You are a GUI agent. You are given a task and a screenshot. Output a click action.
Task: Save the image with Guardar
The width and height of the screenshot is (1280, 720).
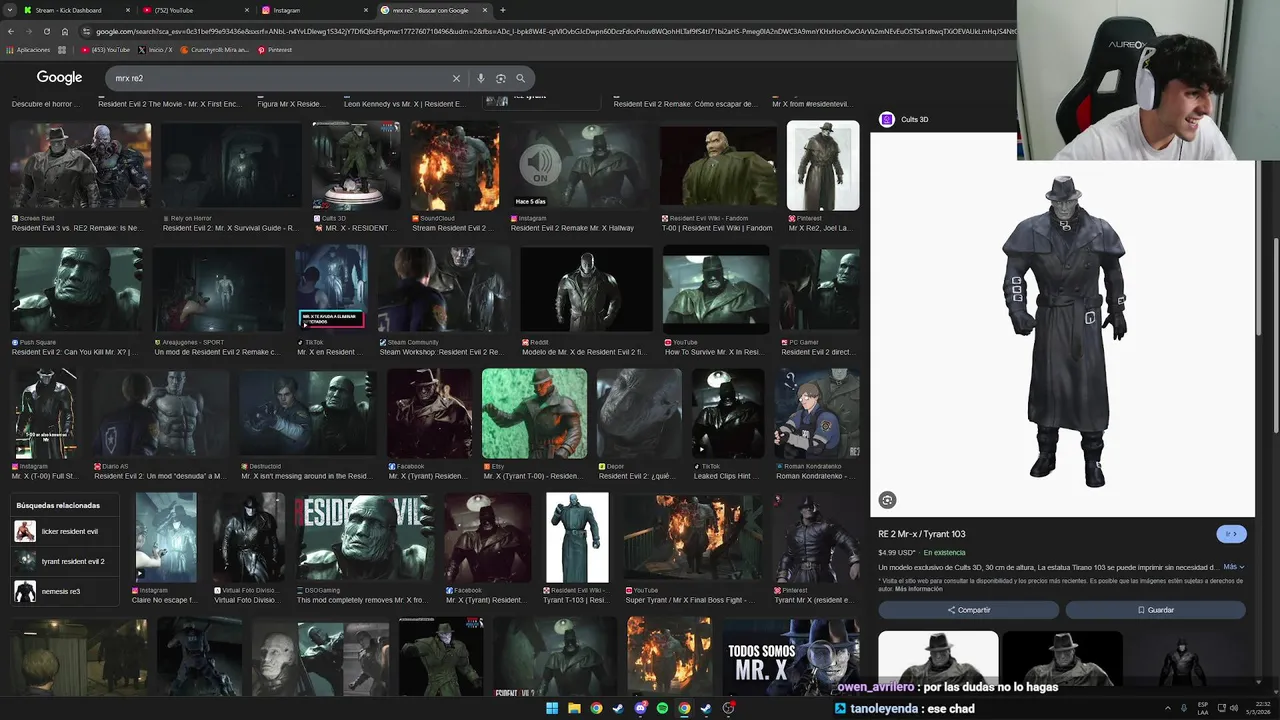(1155, 610)
